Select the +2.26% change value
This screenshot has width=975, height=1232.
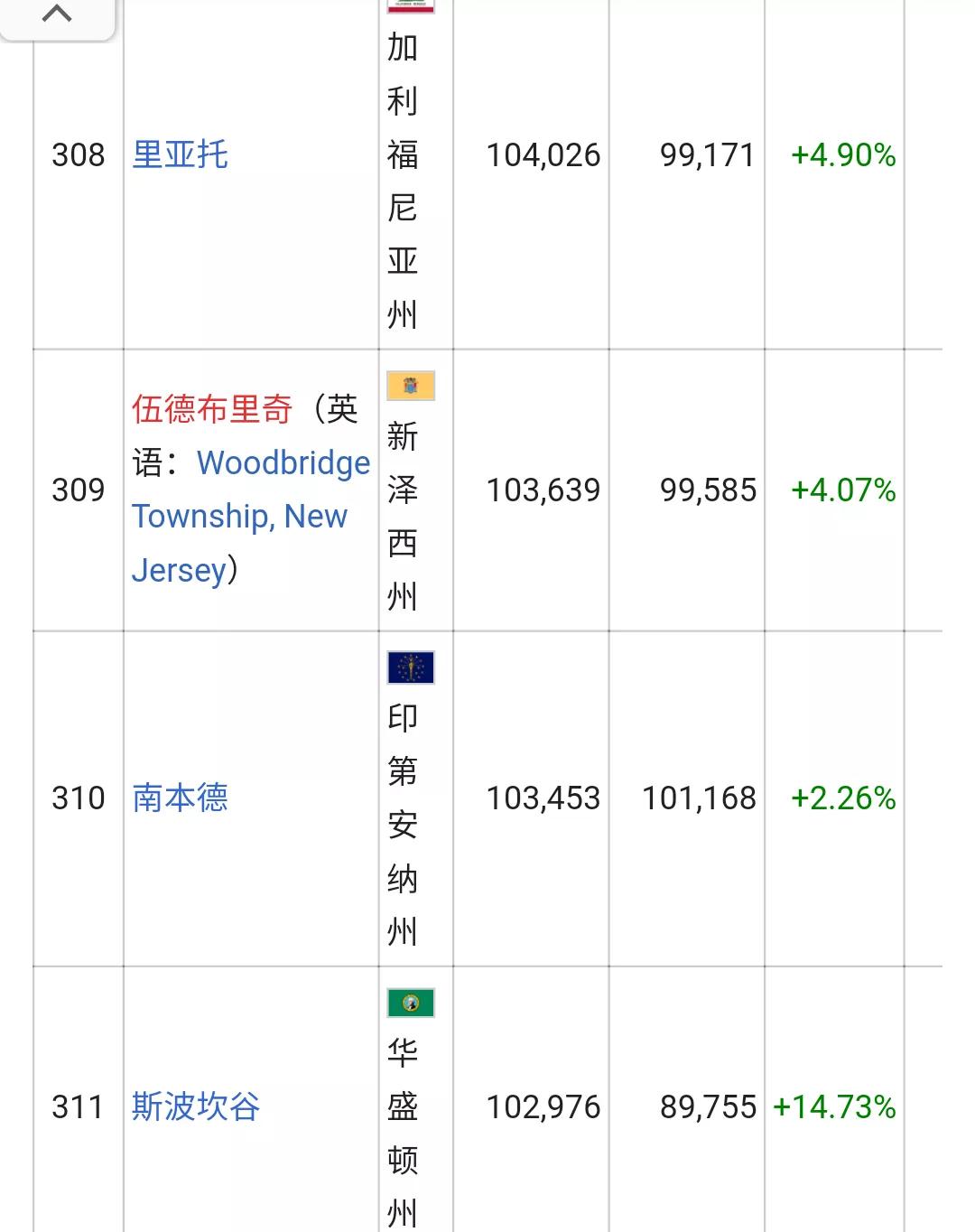click(843, 798)
